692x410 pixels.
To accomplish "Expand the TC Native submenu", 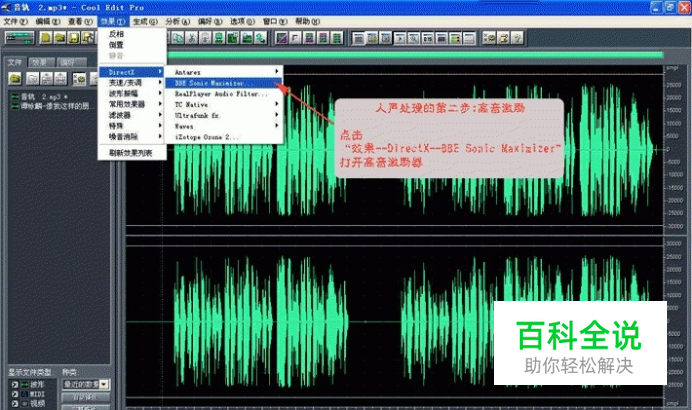I will click(x=224, y=105).
